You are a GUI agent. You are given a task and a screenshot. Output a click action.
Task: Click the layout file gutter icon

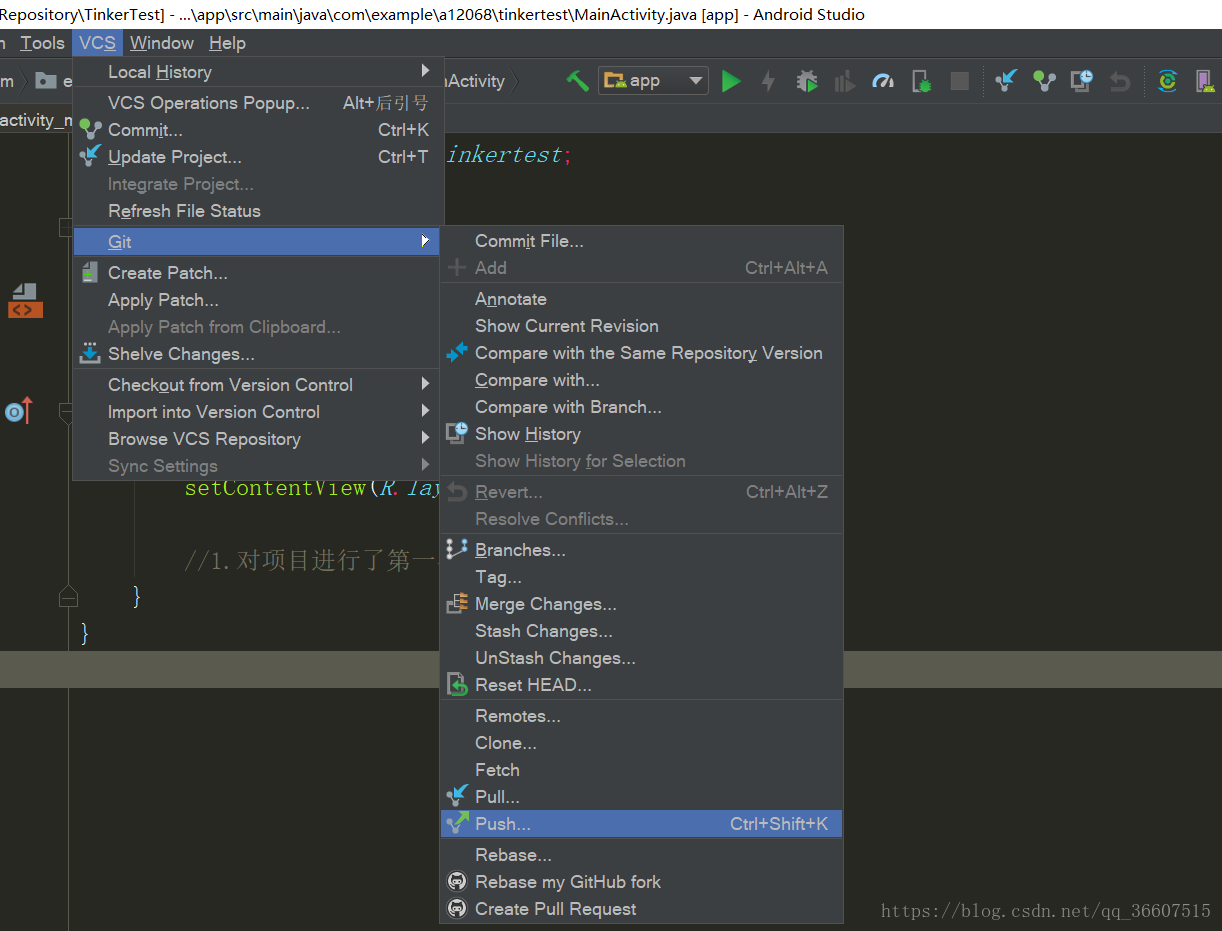click(x=25, y=300)
